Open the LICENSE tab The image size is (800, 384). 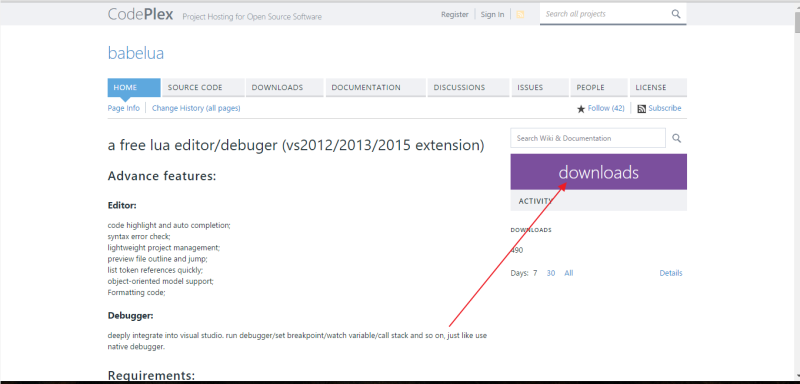pyautogui.click(x=658, y=88)
